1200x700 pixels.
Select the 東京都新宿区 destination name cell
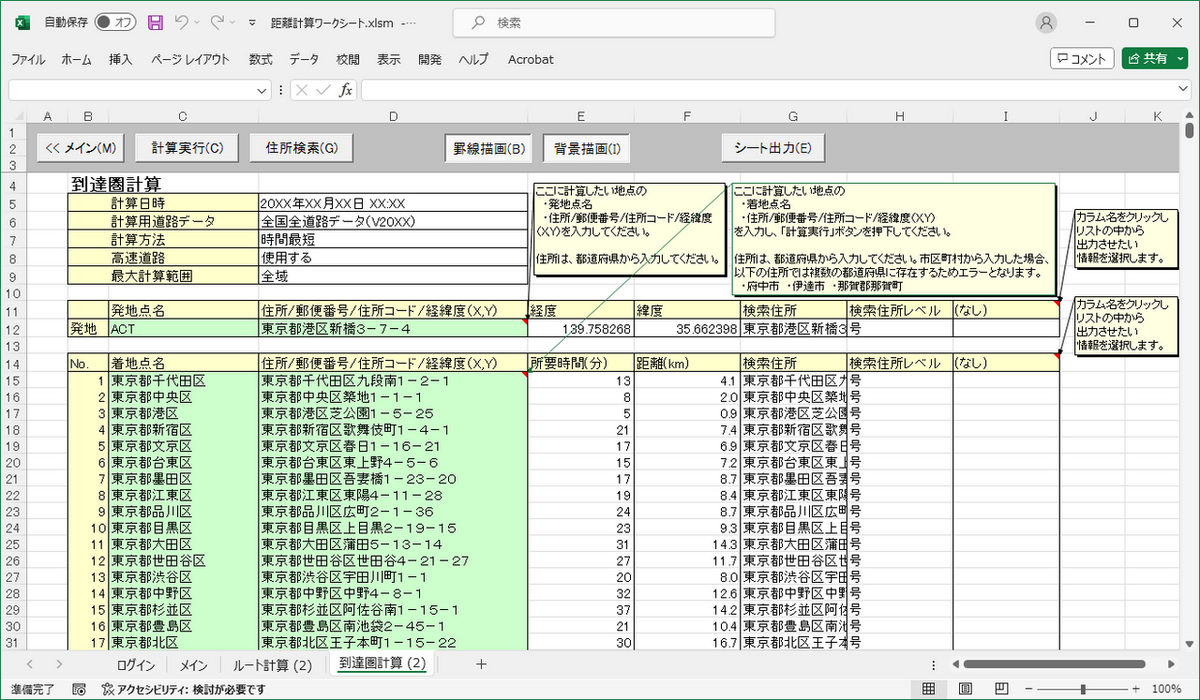click(182, 431)
